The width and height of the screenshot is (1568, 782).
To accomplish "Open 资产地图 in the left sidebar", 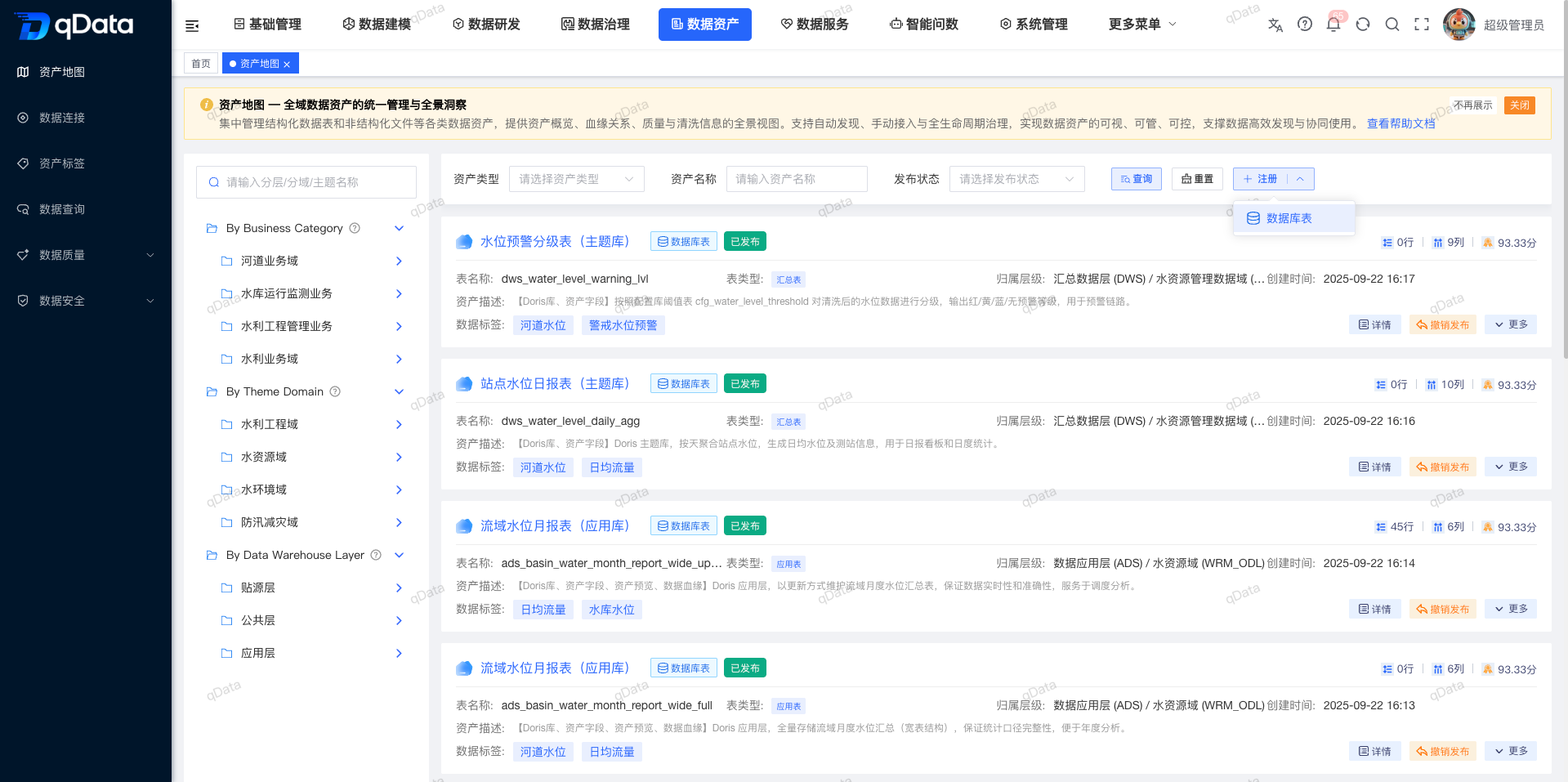I will [x=86, y=72].
